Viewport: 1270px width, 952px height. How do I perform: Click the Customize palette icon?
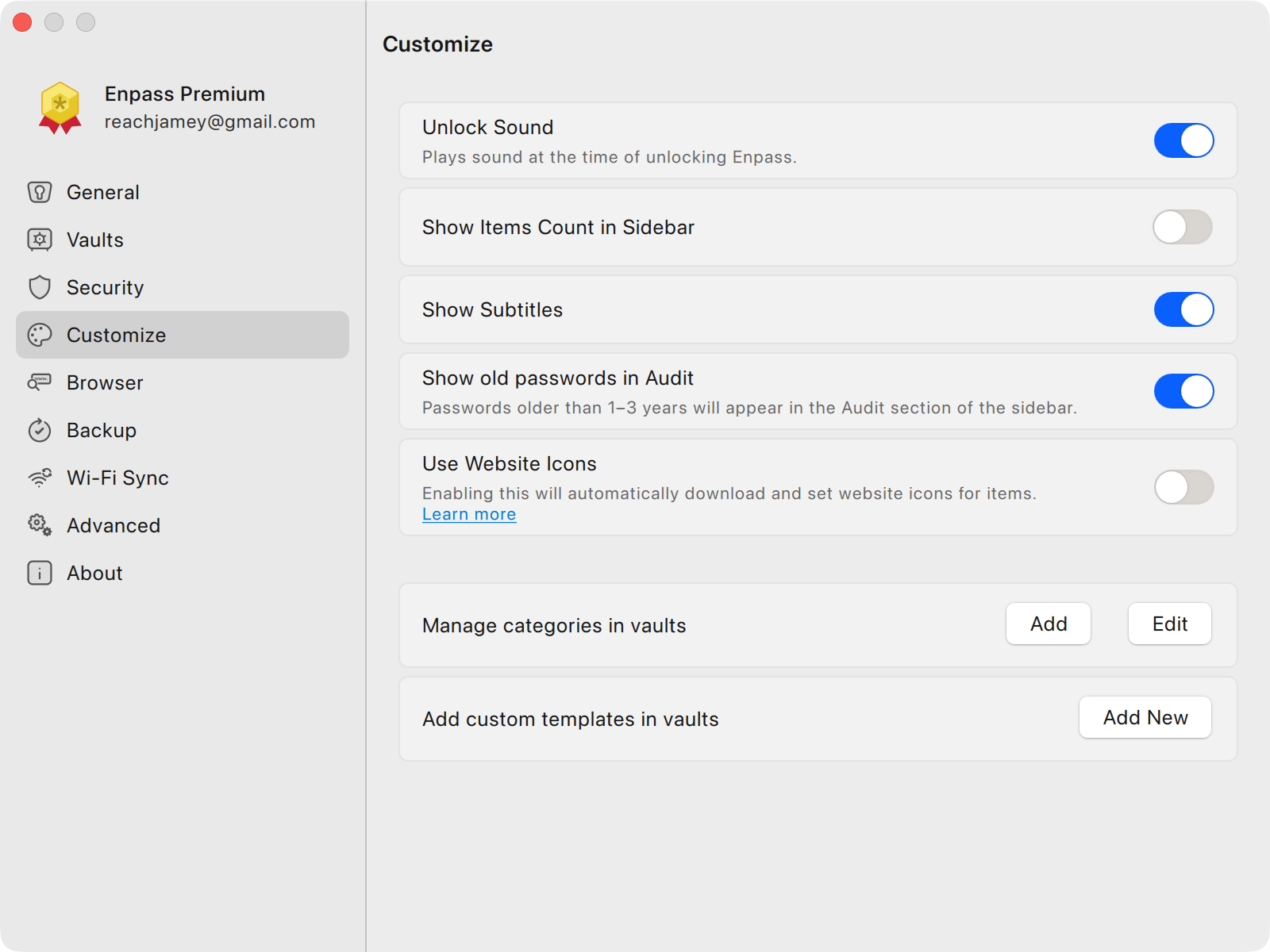pos(40,335)
